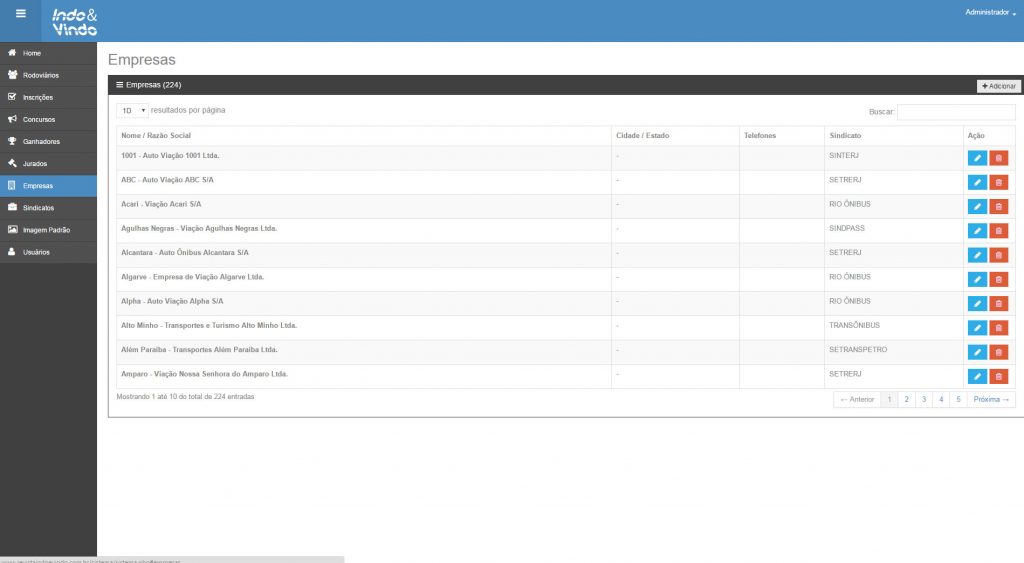Open the results per page dropdown
Screen dimensions: 1024x563
click(132, 110)
